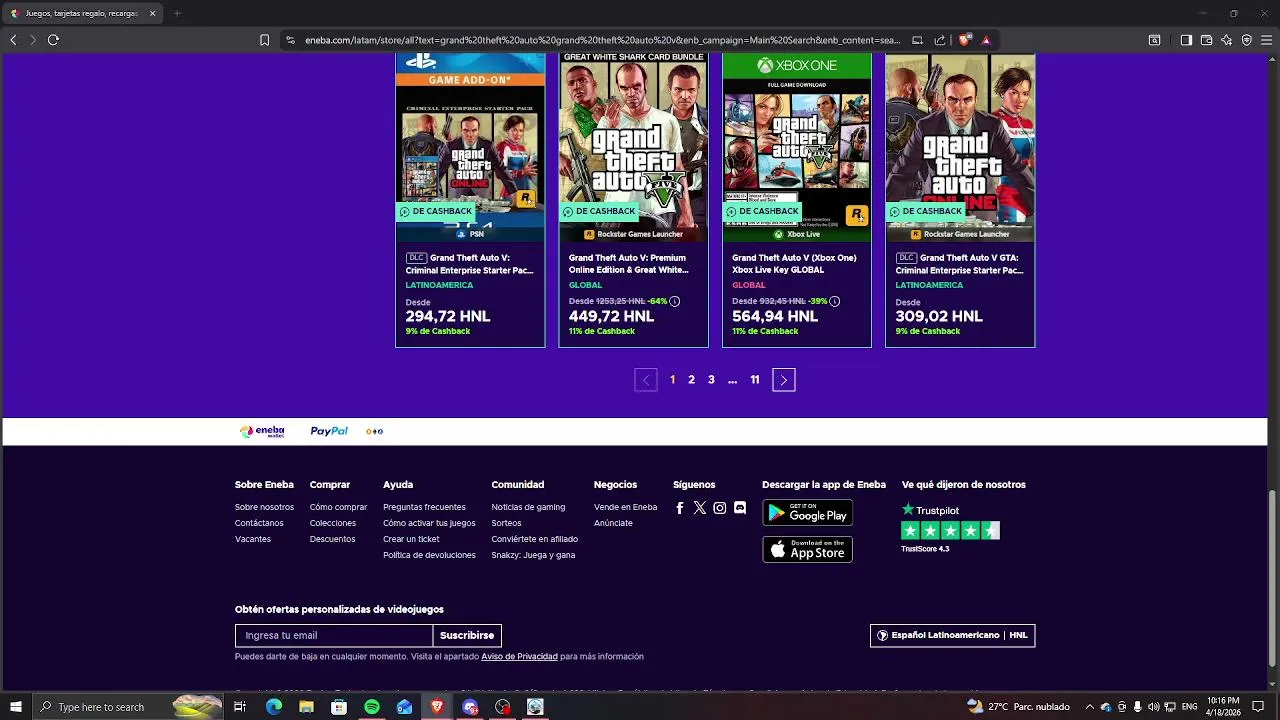Show hidden system tray icons chevron
The image size is (1280, 720).
1091,707
